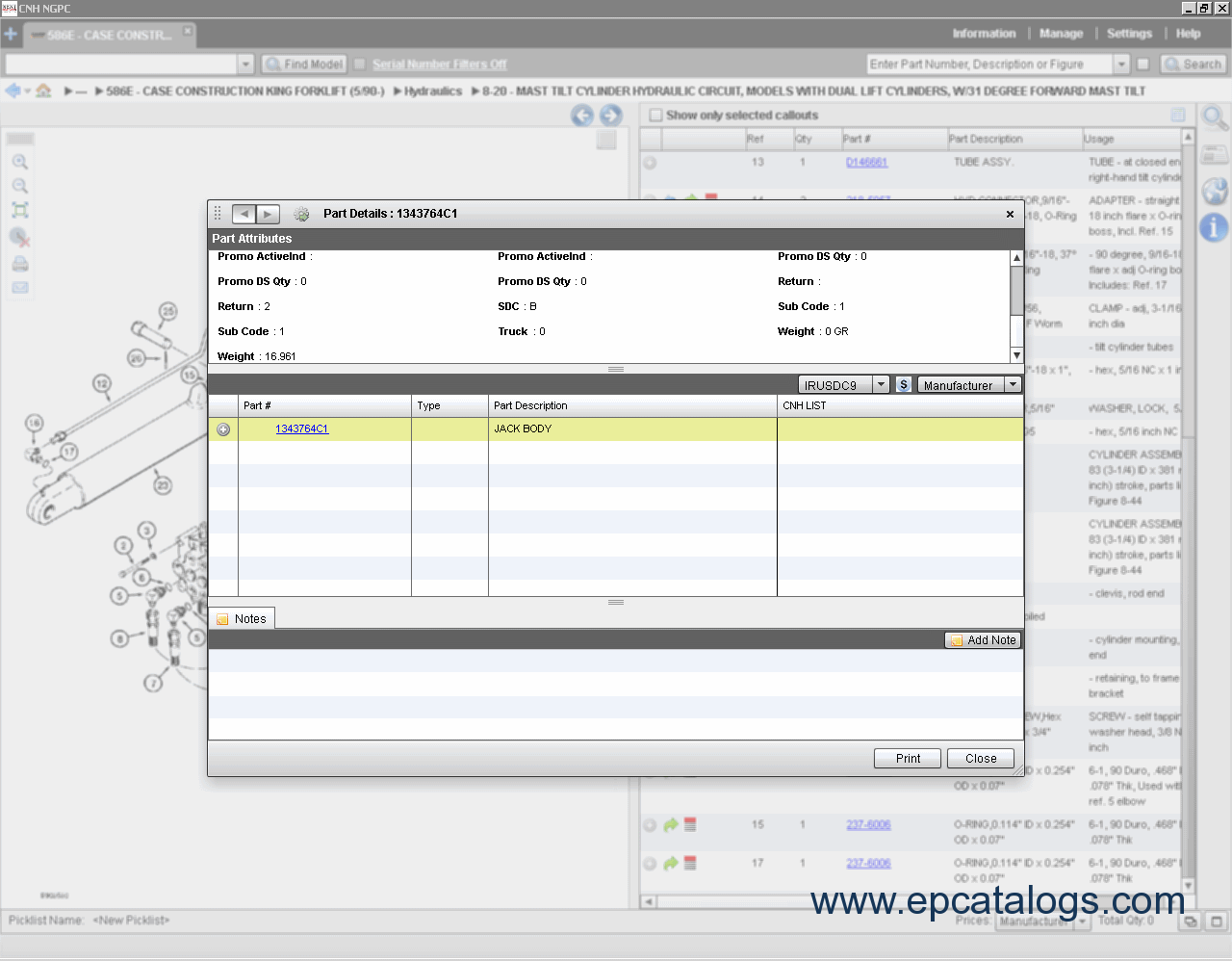This screenshot has height=961, width=1232.
Task: Click the blue S icon beside IRUSDC9
Action: [x=903, y=384]
